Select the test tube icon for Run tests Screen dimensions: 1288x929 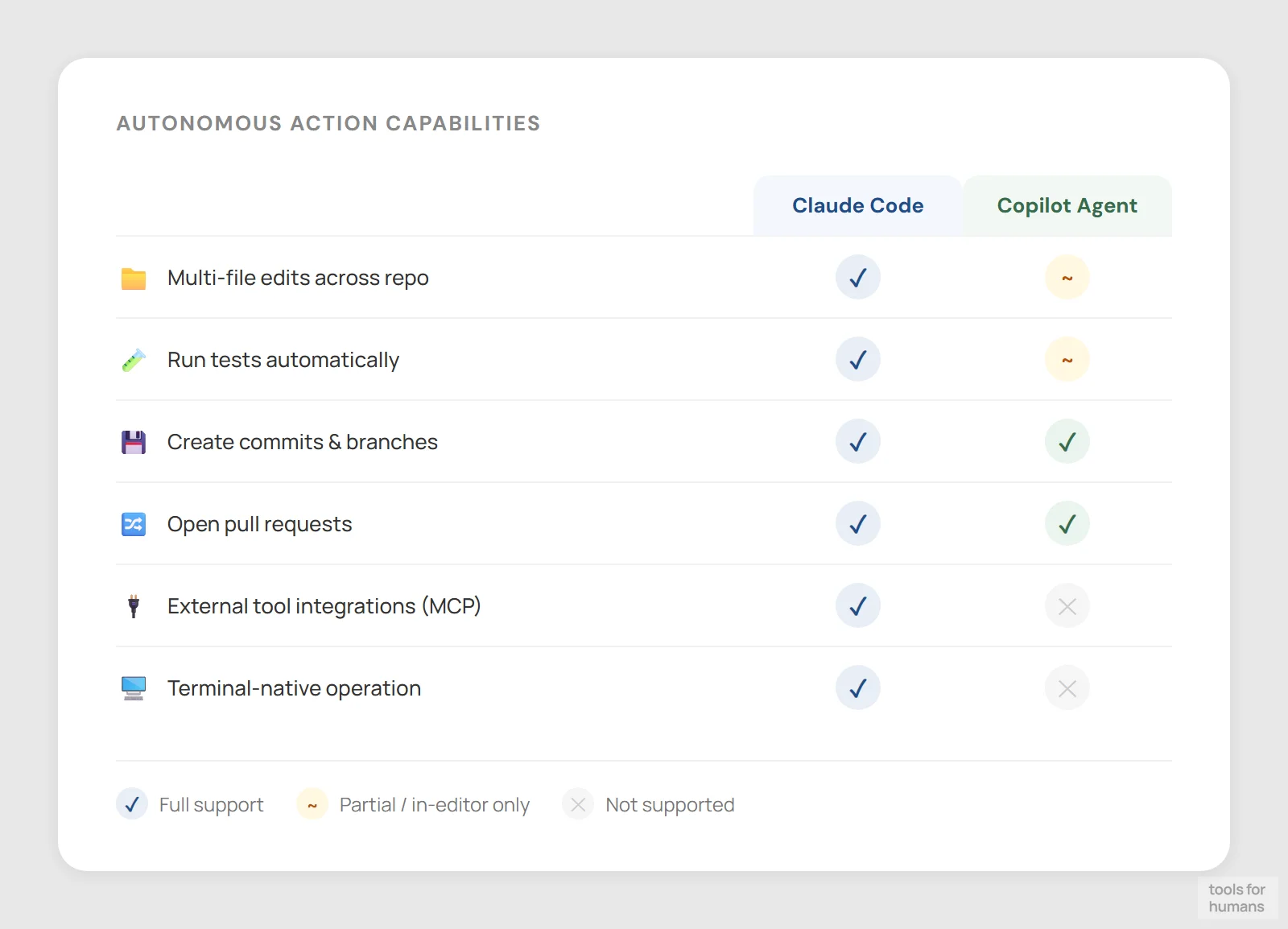132,360
